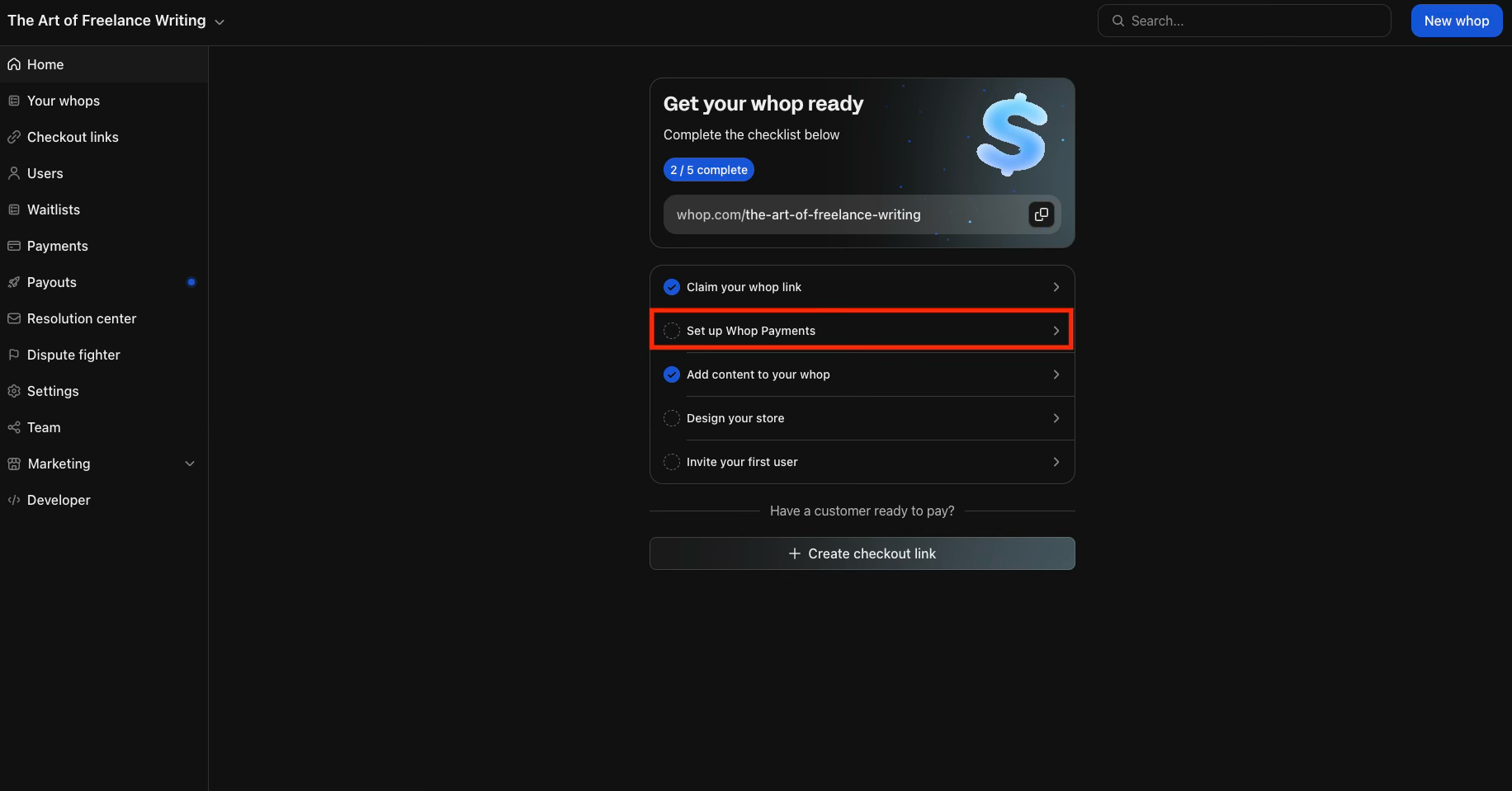Open Your whops in the sidebar
1512x791 pixels.
(x=63, y=101)
